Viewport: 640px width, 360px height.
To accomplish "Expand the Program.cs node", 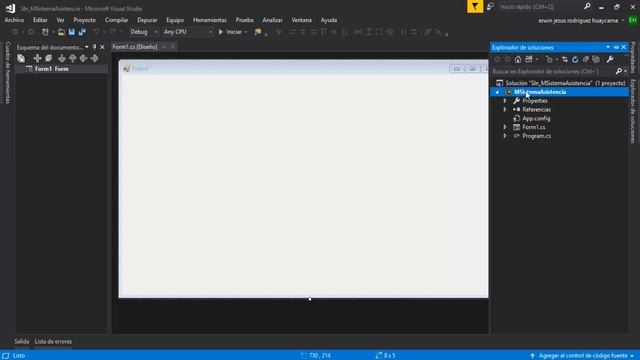I will [505, 136].
